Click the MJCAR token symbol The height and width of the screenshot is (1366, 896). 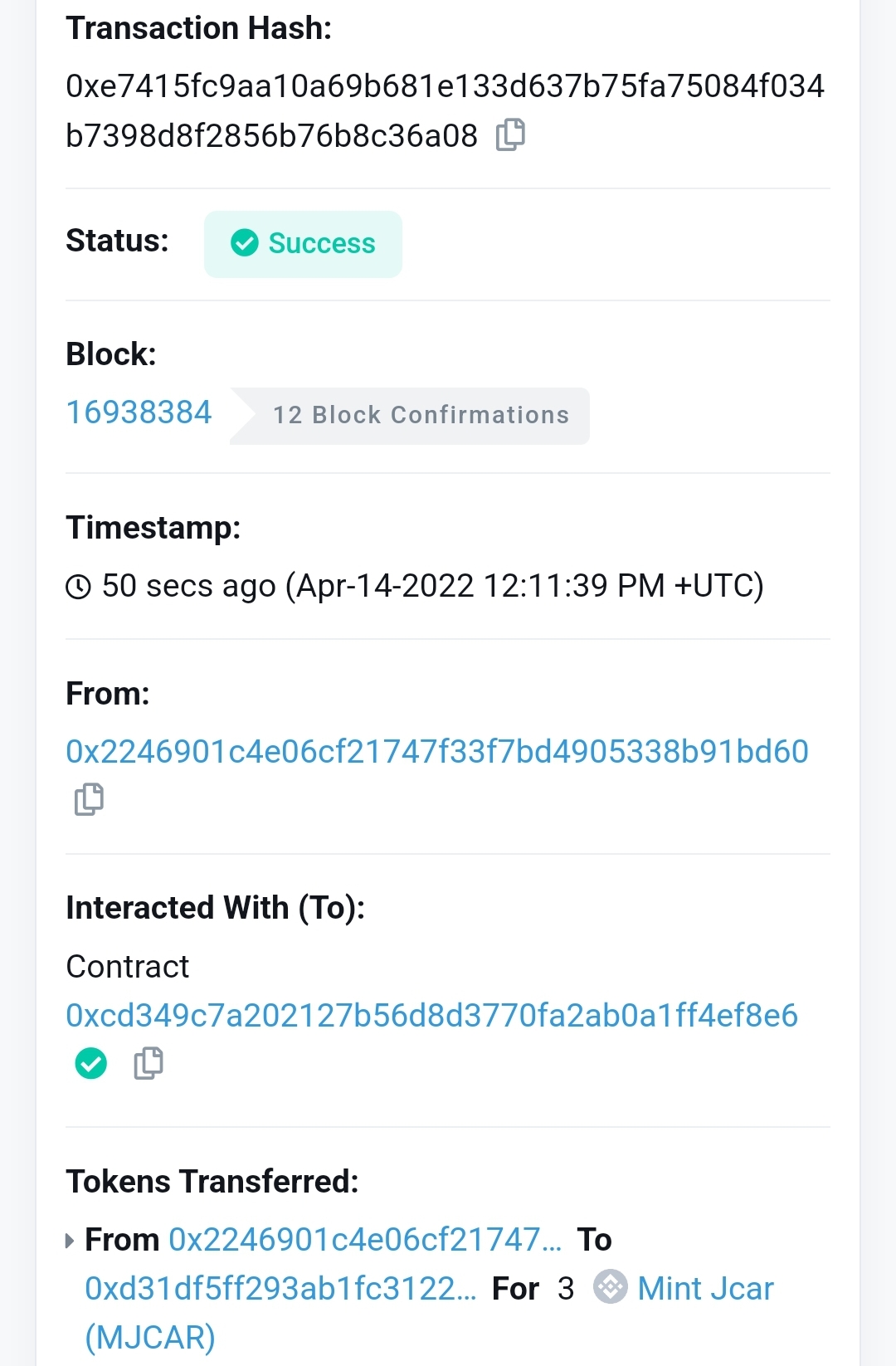click(150, 1337)
